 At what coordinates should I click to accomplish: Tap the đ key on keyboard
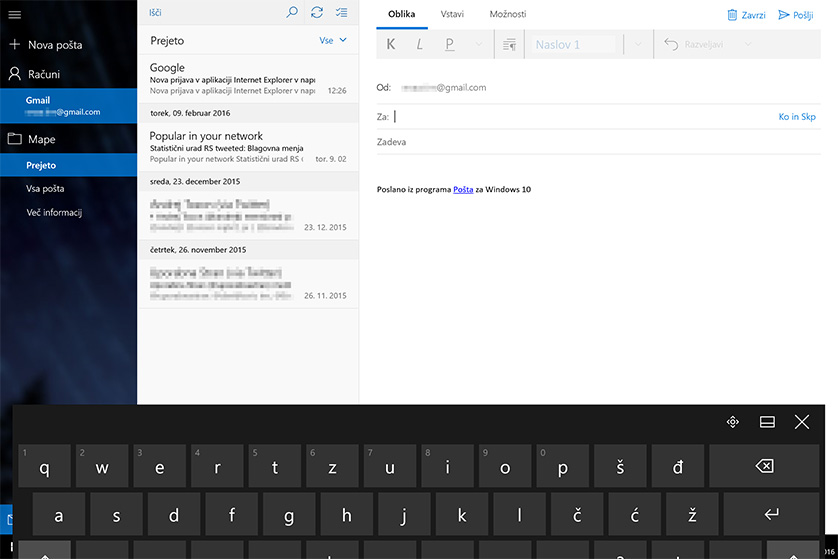[678, 466]
